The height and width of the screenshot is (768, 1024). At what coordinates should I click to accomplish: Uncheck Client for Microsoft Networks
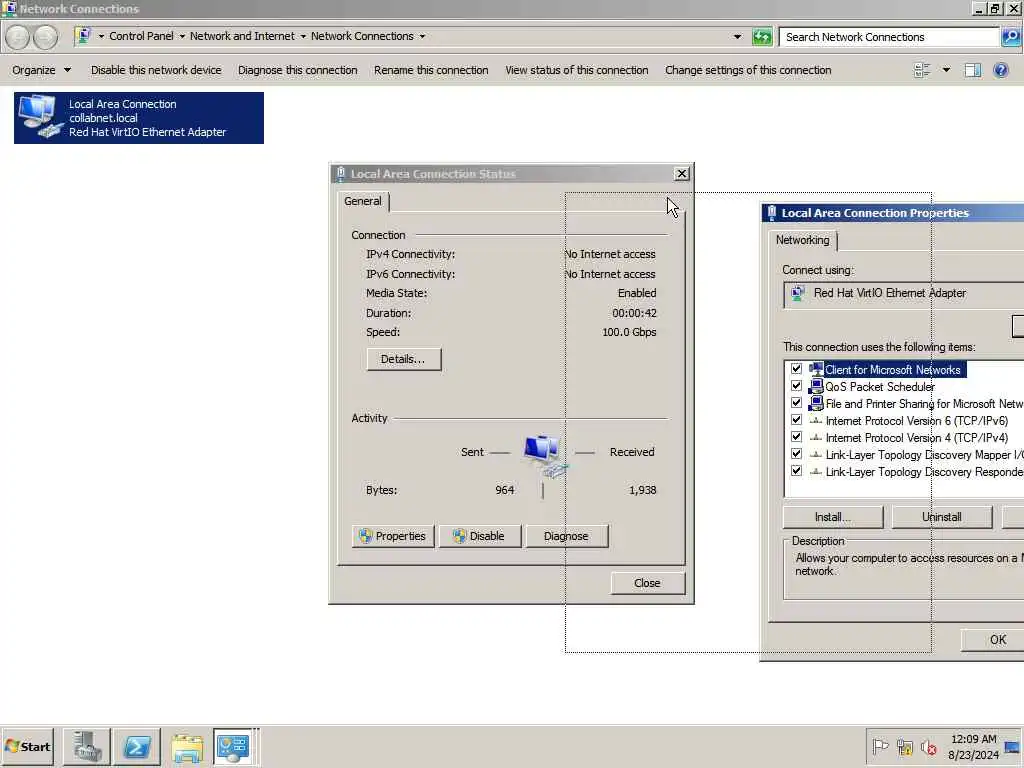pos(796,369)
